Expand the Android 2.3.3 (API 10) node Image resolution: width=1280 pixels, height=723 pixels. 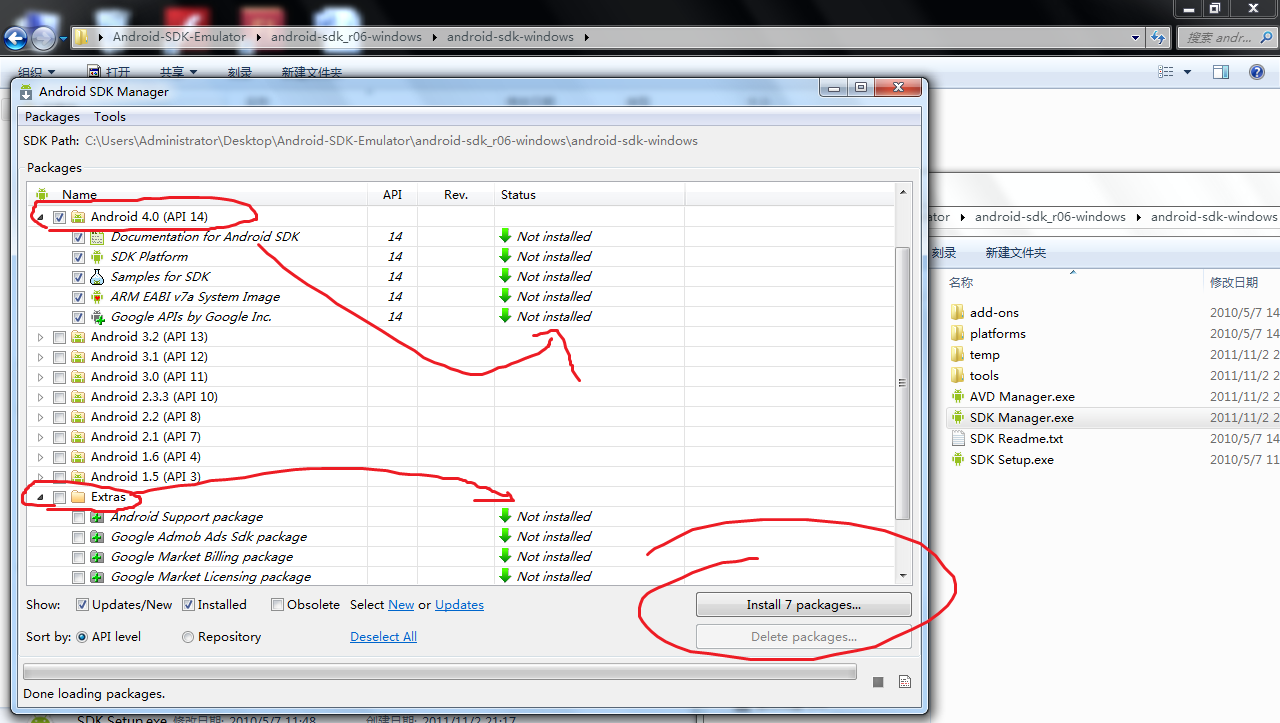[x=40, y=397]
